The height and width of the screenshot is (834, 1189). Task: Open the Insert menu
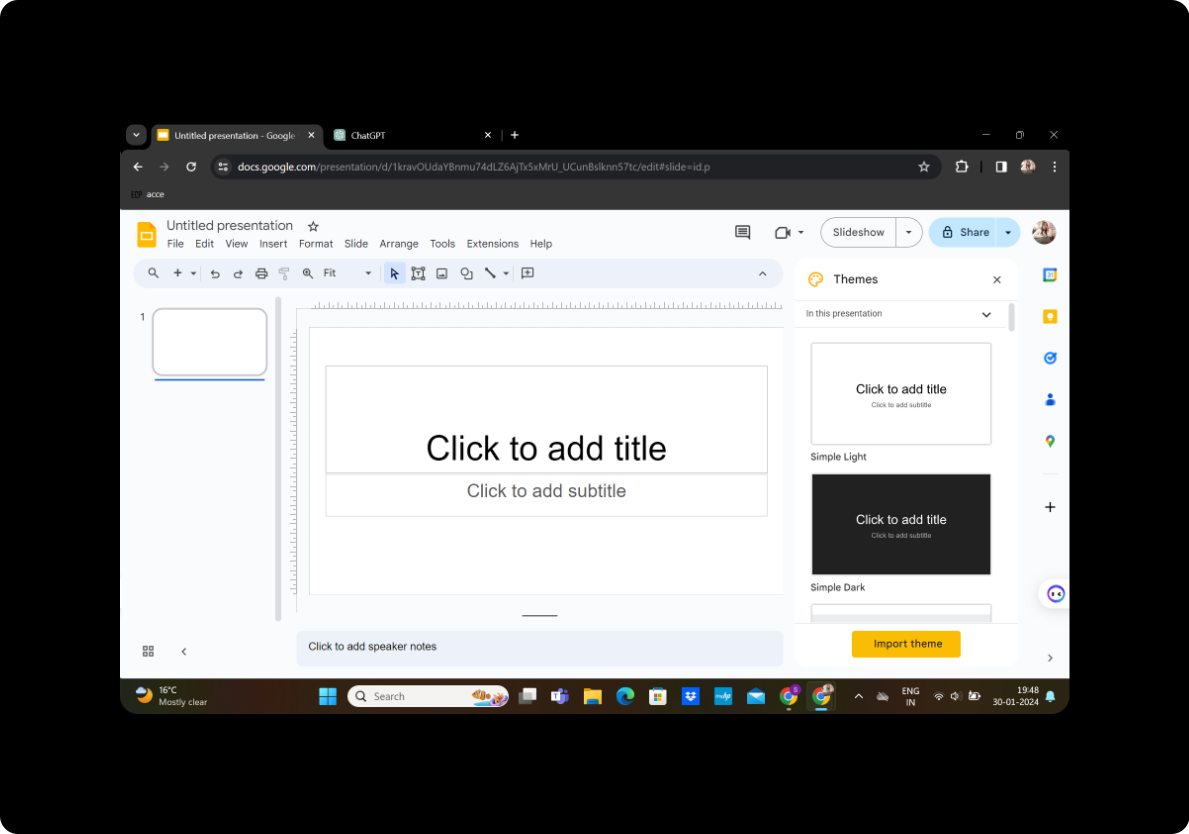273,244
